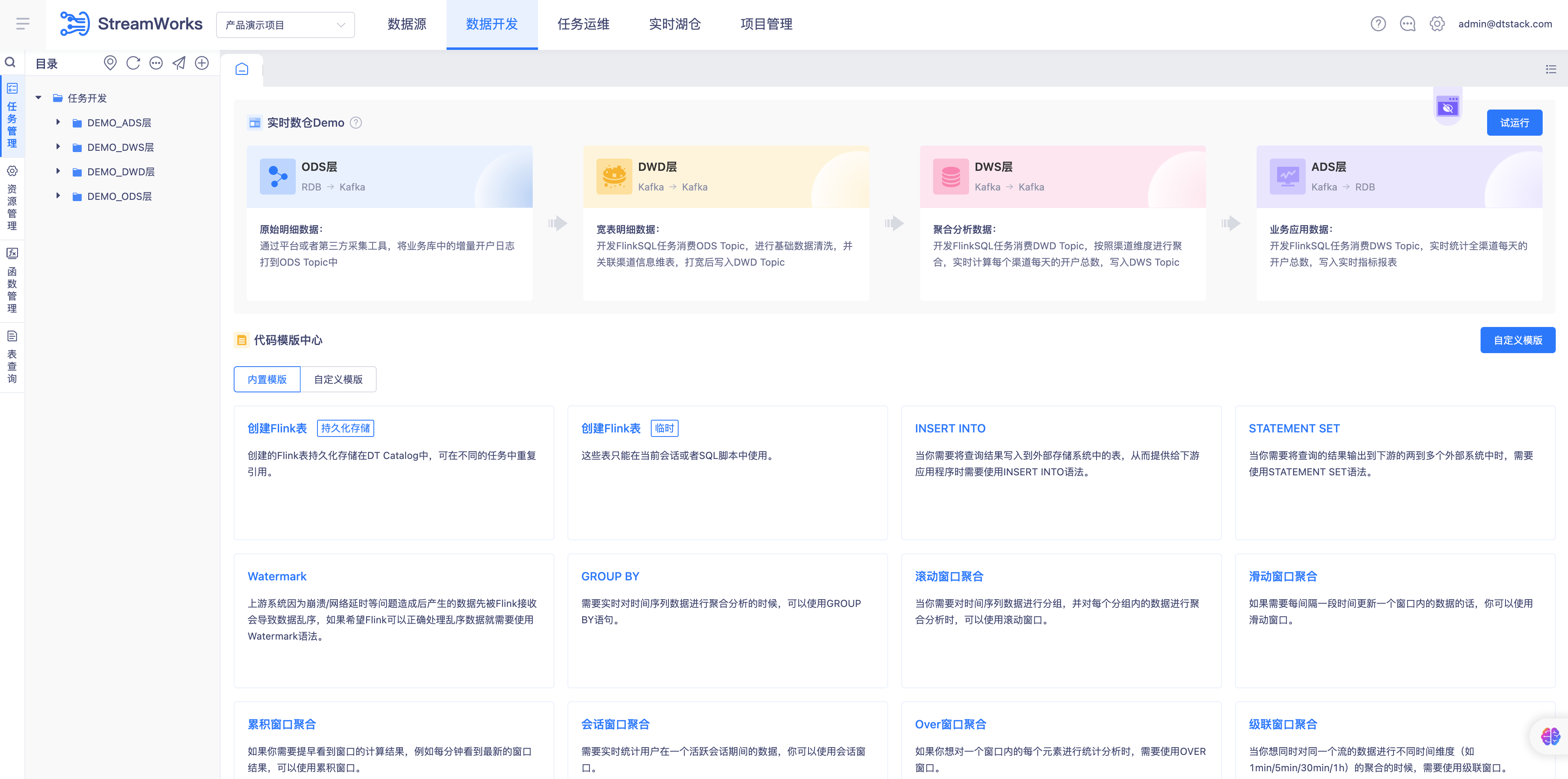Image resolution: width=1568 pixels, height=779 pixels.
Task: Open the tab list icon at far right
Action: tap(1550, 69)
